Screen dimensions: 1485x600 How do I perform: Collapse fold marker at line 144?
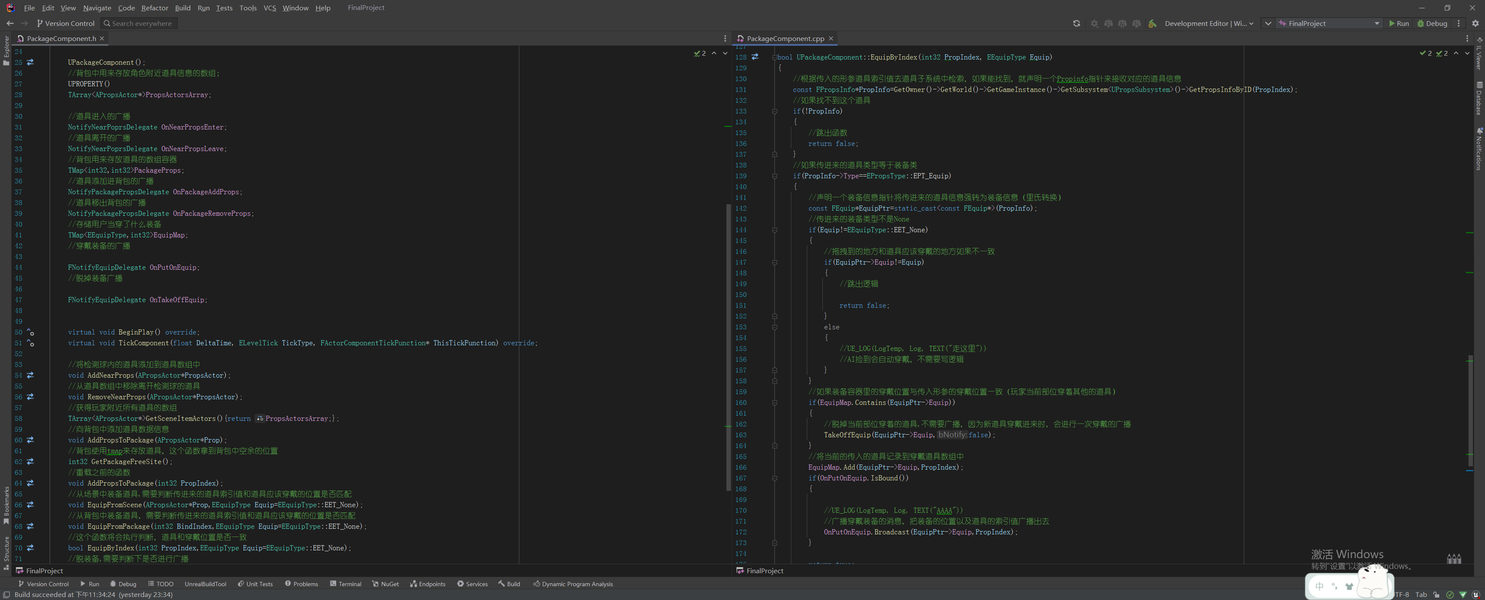pos(775,230)
